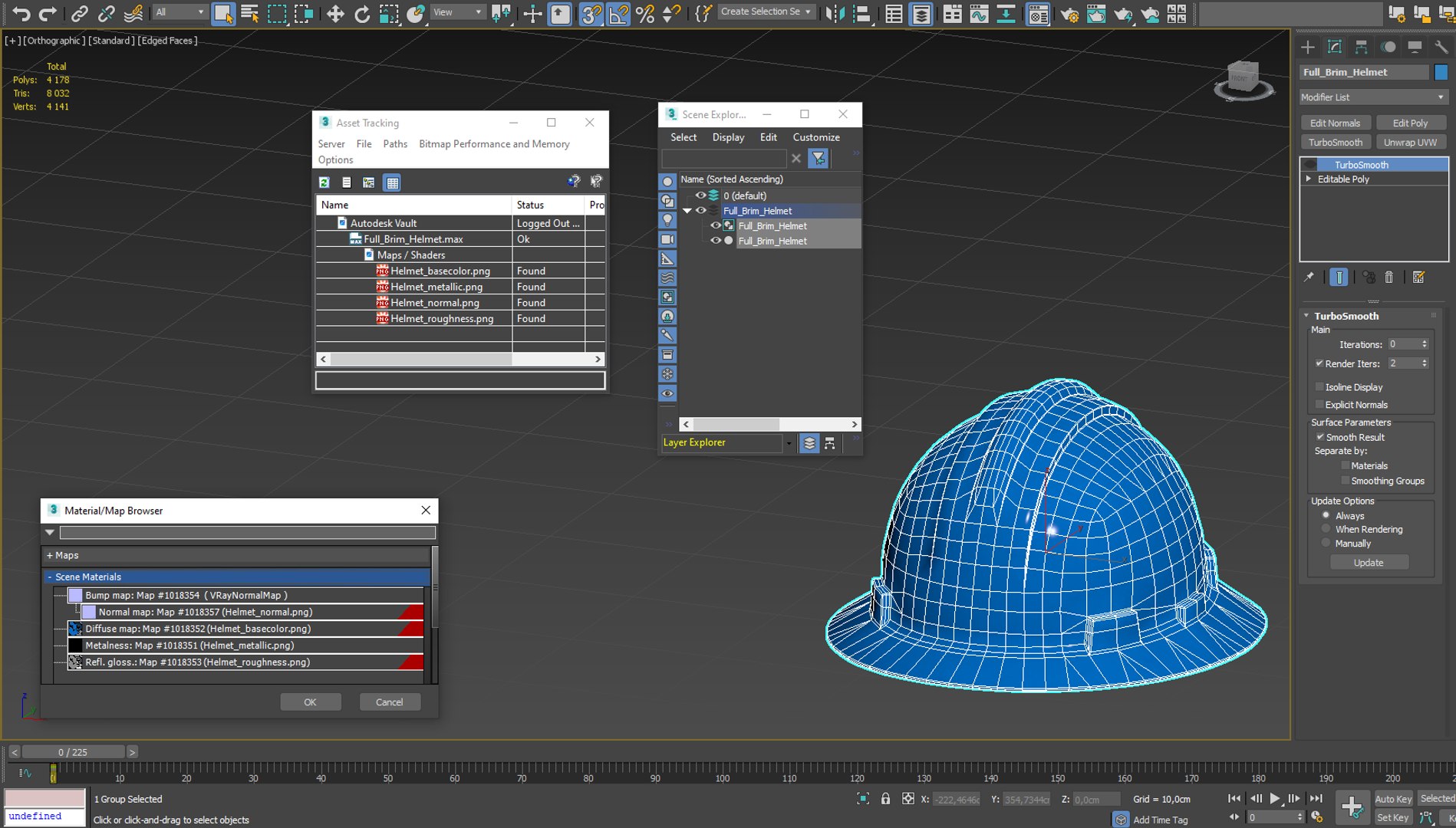The image size is (1456, 828).
Task: Open the Hierarchy panel icon
Action: (x=1362, y=48)
